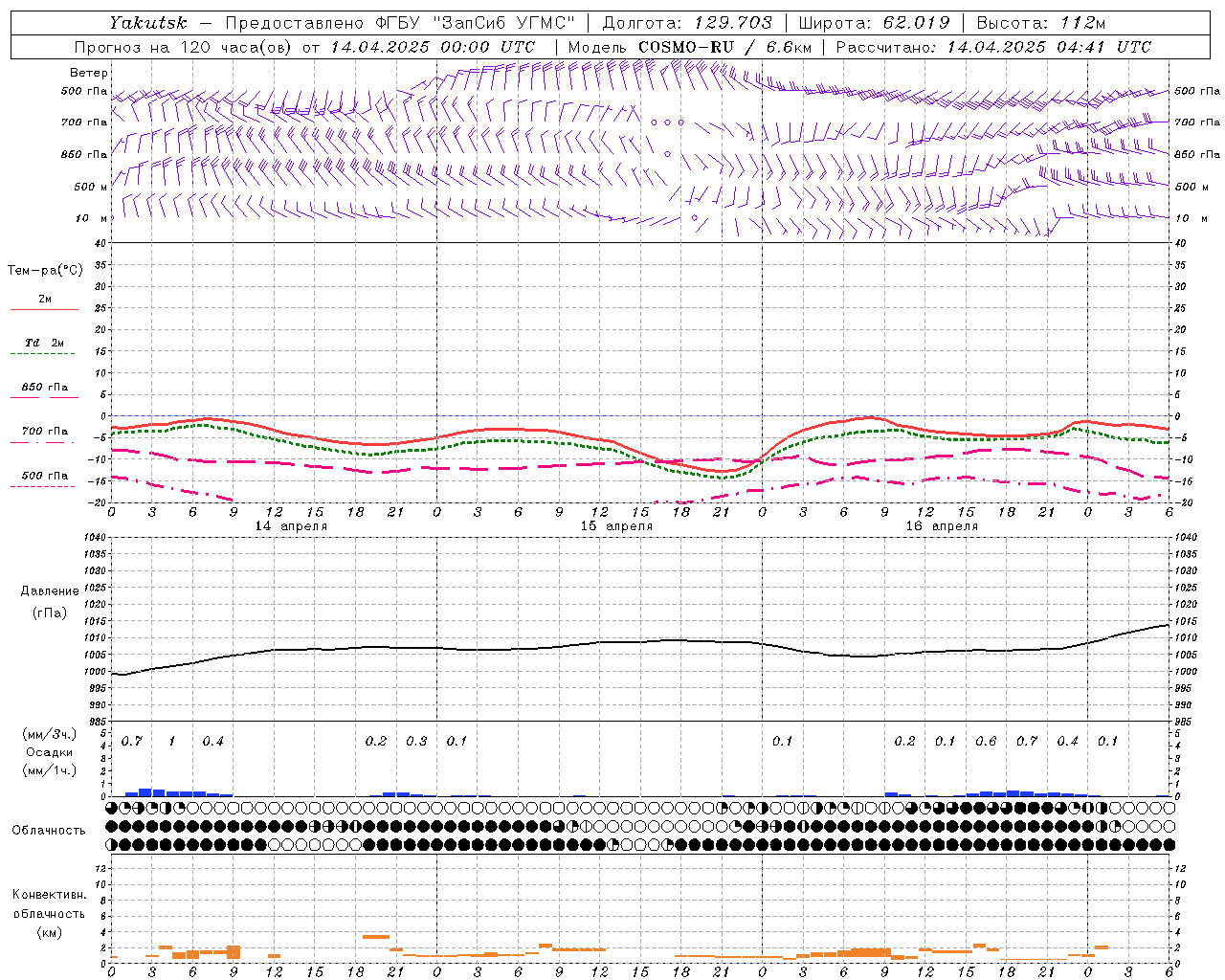This screenshot has width=1225, height=980.
Task: Click the Yakutsk station title
Action: pyautogui.click(x=147, y=22)
